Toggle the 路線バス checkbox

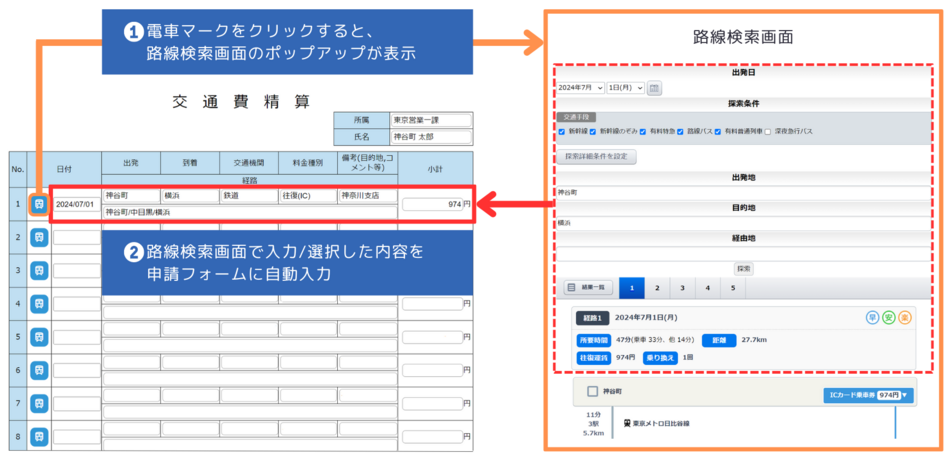point(680,132)
